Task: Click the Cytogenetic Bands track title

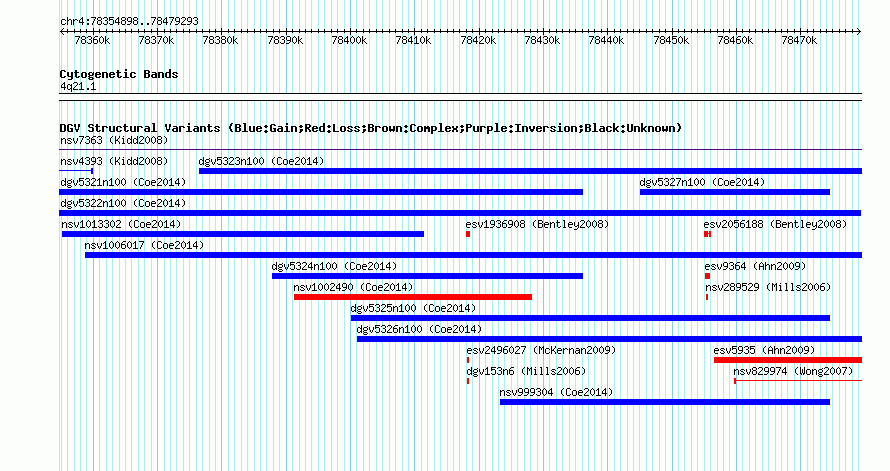Action: [x=119, y=74]
